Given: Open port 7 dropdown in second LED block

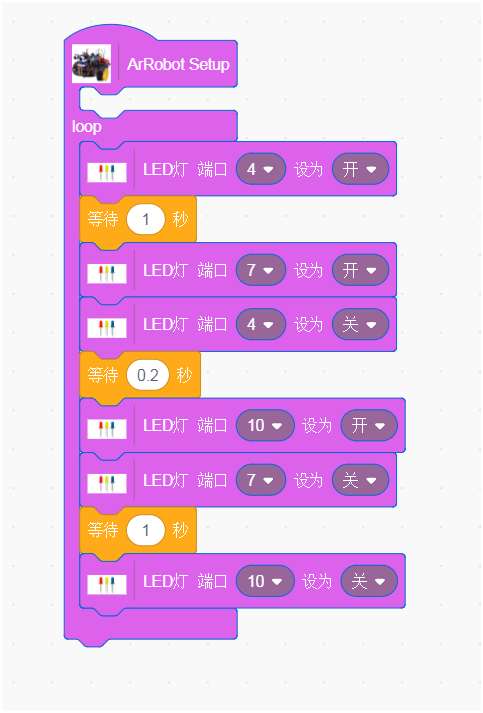Looking at the screenshot, I should pyautogui.click(x=261, y=270).
